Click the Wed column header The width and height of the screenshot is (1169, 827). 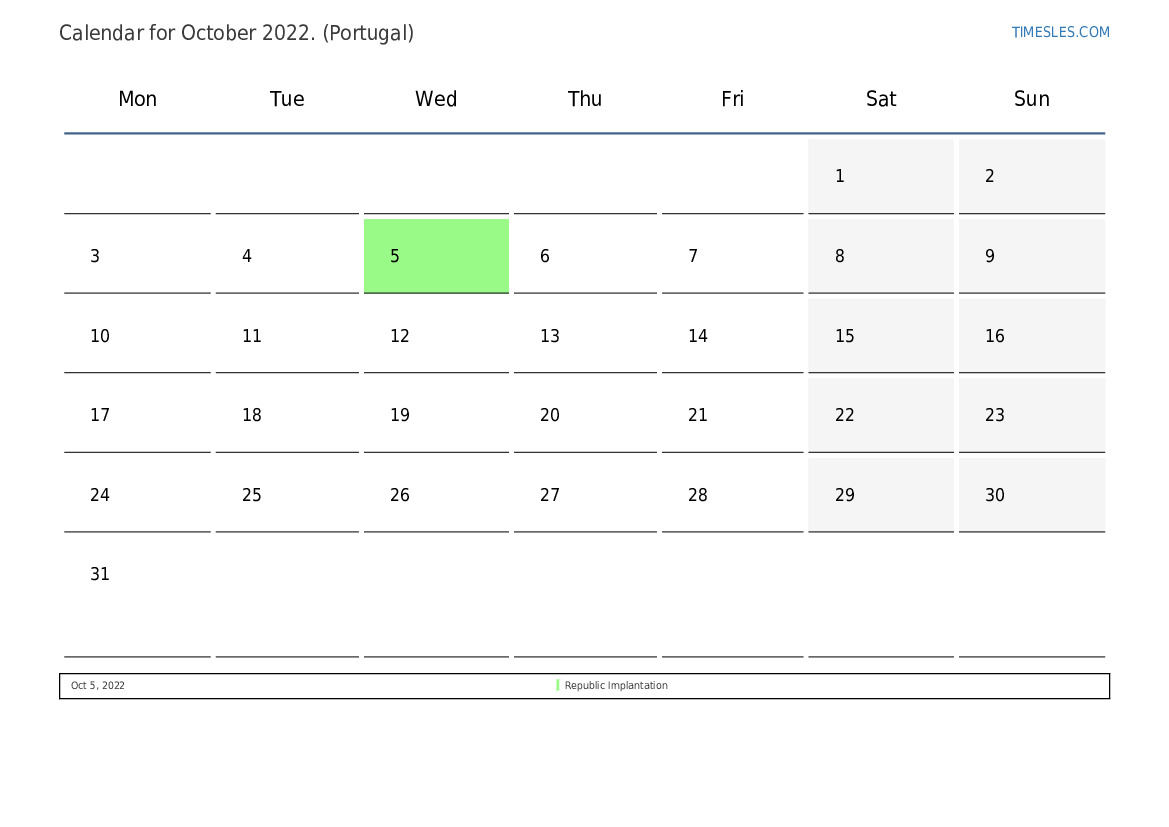[436, 99]
